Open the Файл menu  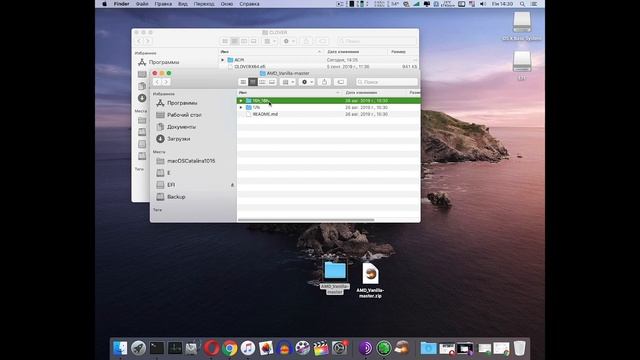tap(142, 4)
